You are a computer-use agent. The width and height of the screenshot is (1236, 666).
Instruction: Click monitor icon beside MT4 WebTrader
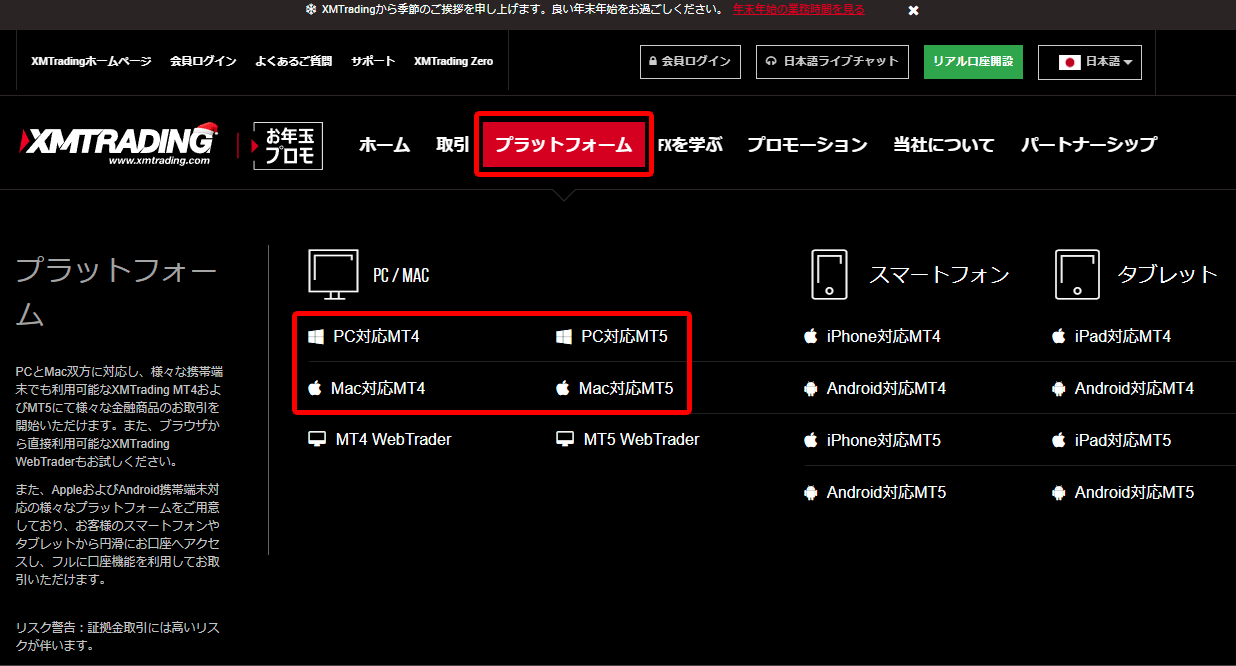click(317, 439)
